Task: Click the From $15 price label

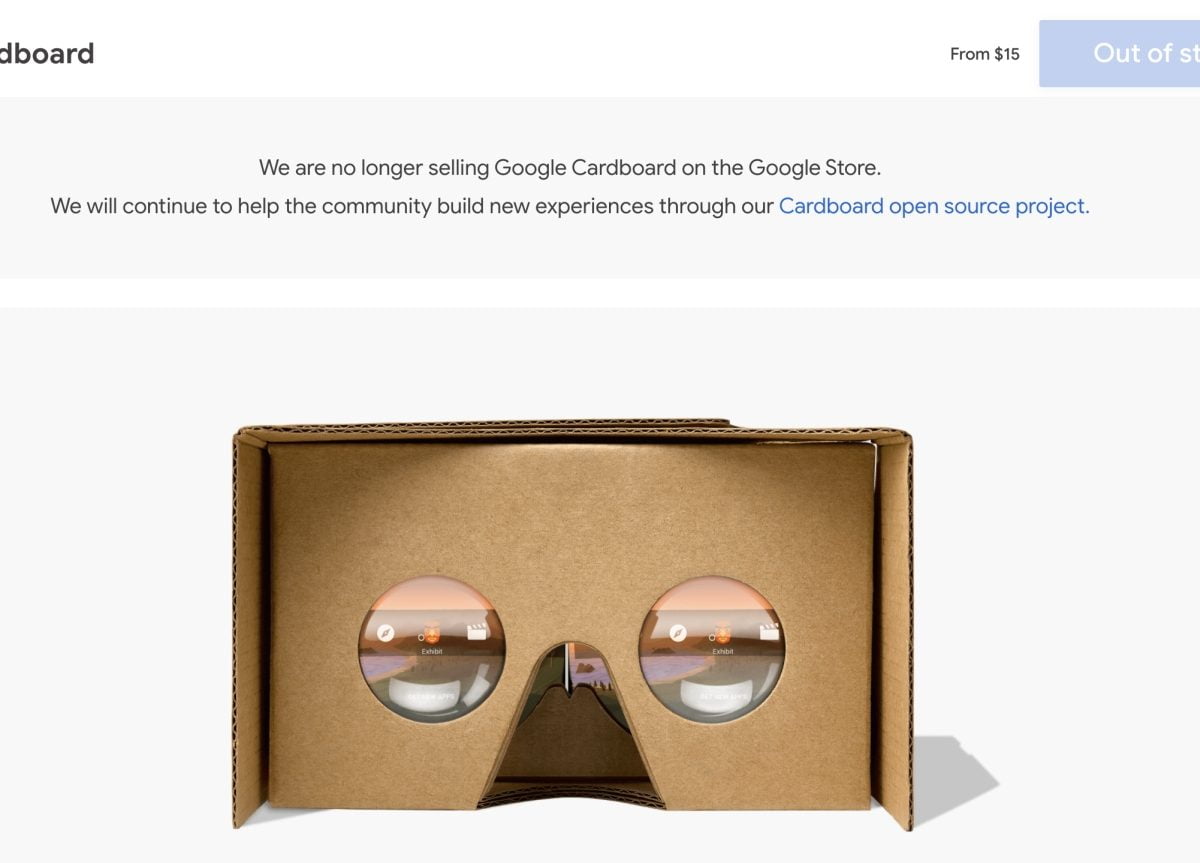Action: pos(985,54)
